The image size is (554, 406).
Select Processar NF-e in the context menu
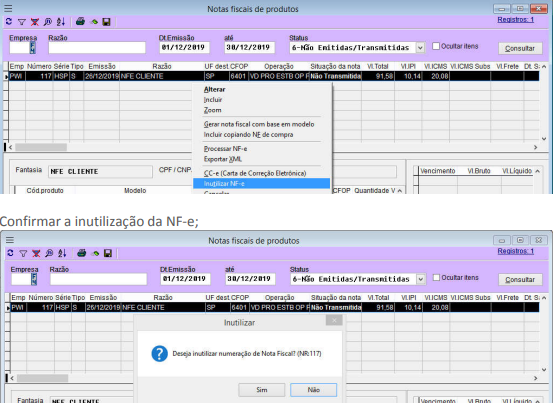point(225,149)
